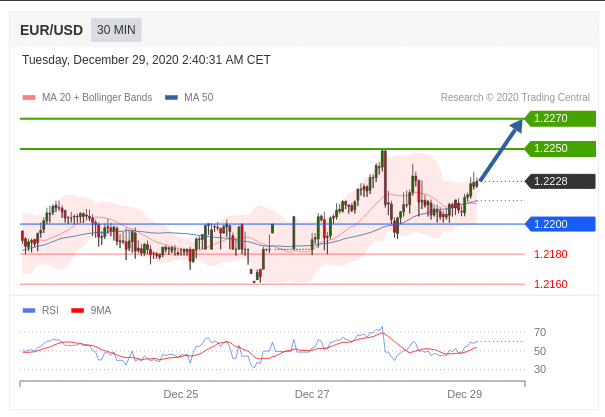Viewport: 605px width, 417px height.
Task: Click the RSI 50 axis value
Action: click(540, 351)
